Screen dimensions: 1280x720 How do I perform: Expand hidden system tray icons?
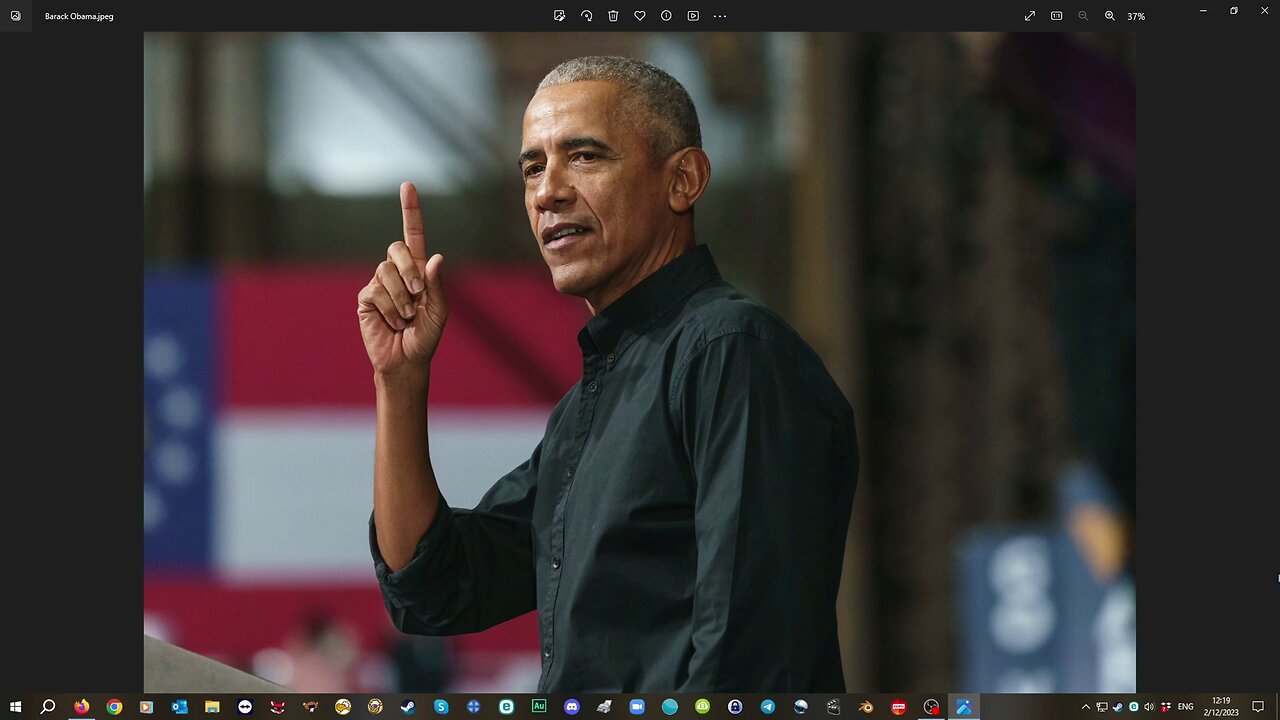coord(1086,707)
